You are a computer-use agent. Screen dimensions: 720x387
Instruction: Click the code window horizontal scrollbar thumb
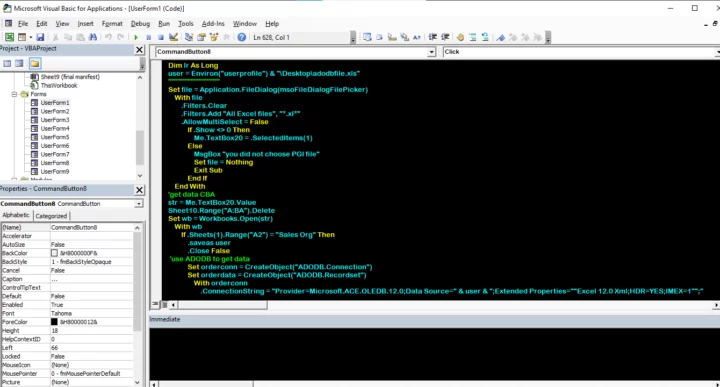pyautogui.click(x=223, y=304)
